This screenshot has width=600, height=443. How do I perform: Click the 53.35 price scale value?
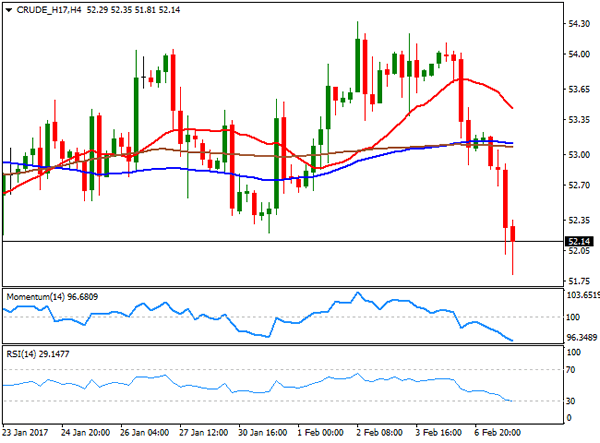[579, 120]
